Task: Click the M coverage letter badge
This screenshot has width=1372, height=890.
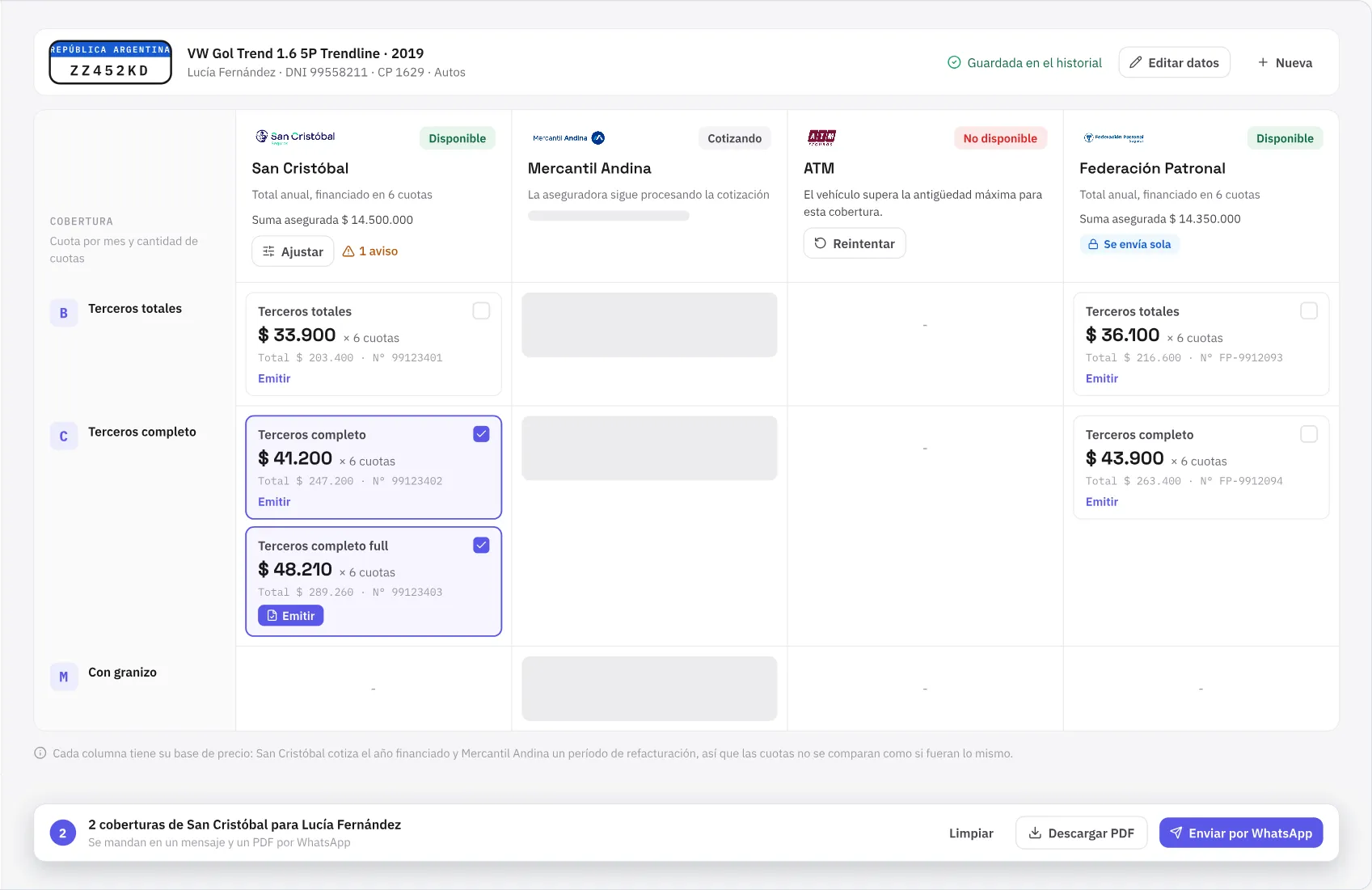Action: (x=64, y=677)
